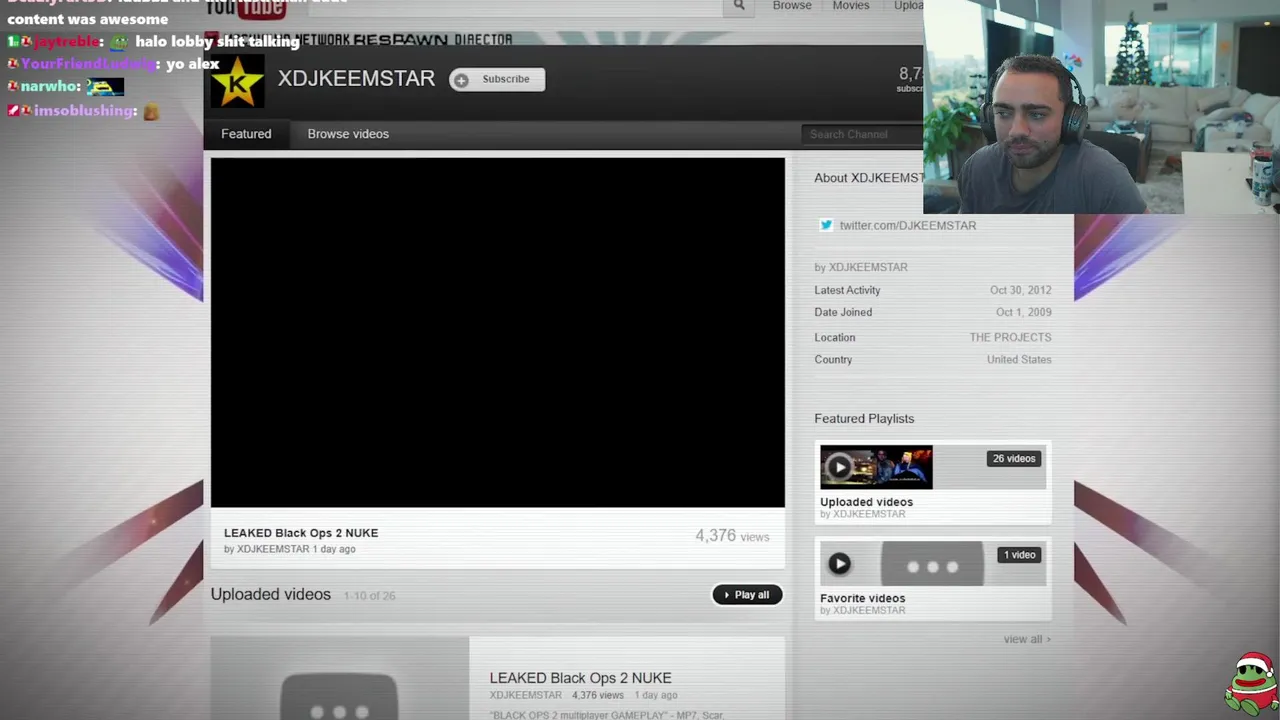
Task: Click narwho's chat username
Action: coord(50,87)
